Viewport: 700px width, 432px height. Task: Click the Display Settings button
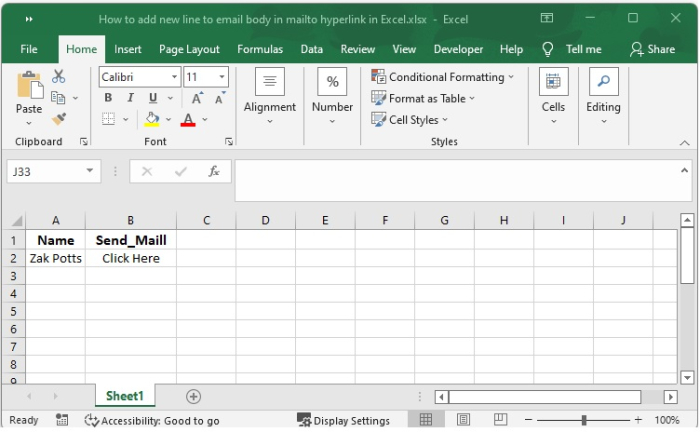[343, 421]
